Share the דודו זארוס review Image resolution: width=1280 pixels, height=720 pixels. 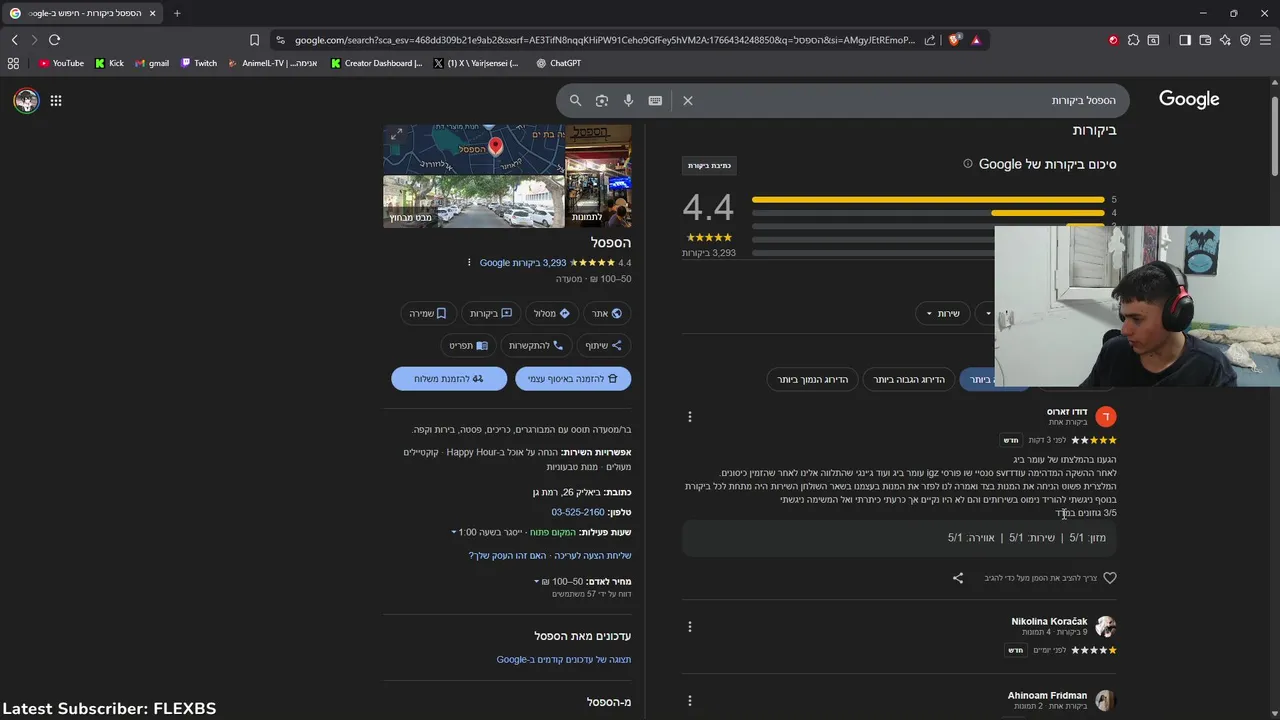(958, 578)
